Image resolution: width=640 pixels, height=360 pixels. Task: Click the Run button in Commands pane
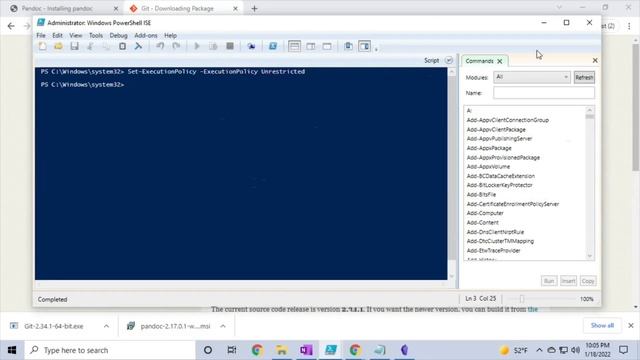pos(549,281)
